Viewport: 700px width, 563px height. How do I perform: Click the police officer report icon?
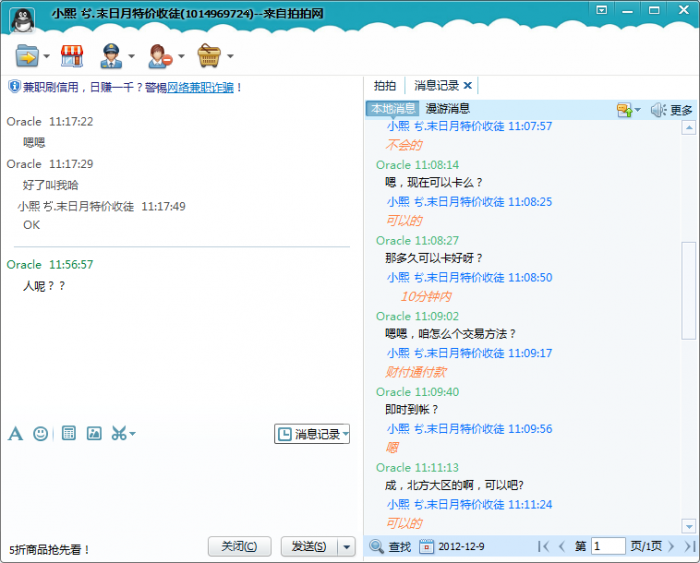111,56
